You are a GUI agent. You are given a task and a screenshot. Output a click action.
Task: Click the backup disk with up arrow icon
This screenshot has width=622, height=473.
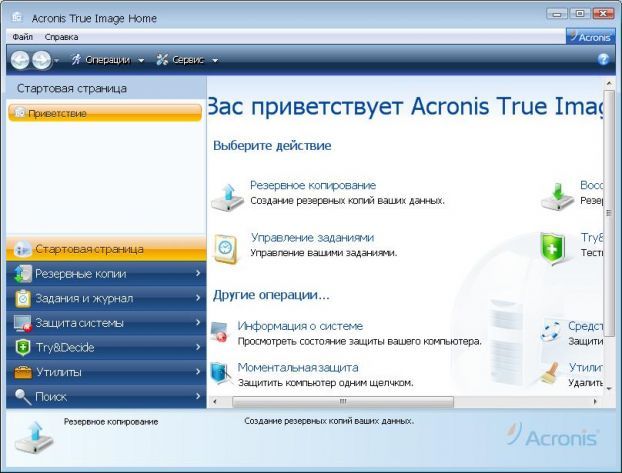coord(227,197)
